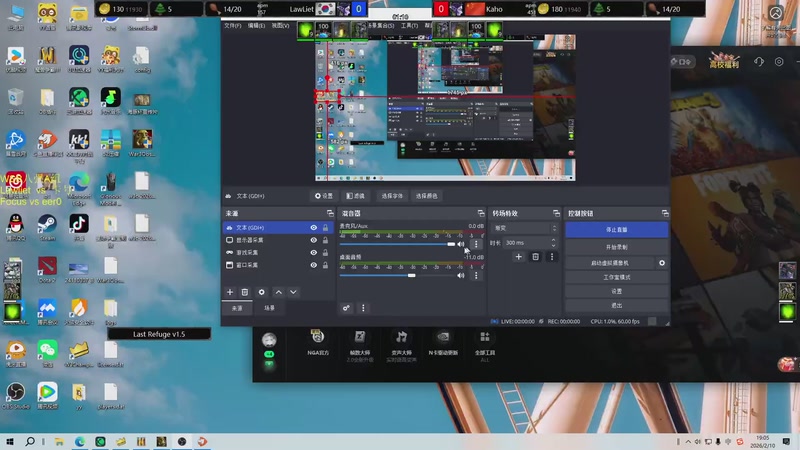Open NGA官方 tool in background app

(318, 342)
